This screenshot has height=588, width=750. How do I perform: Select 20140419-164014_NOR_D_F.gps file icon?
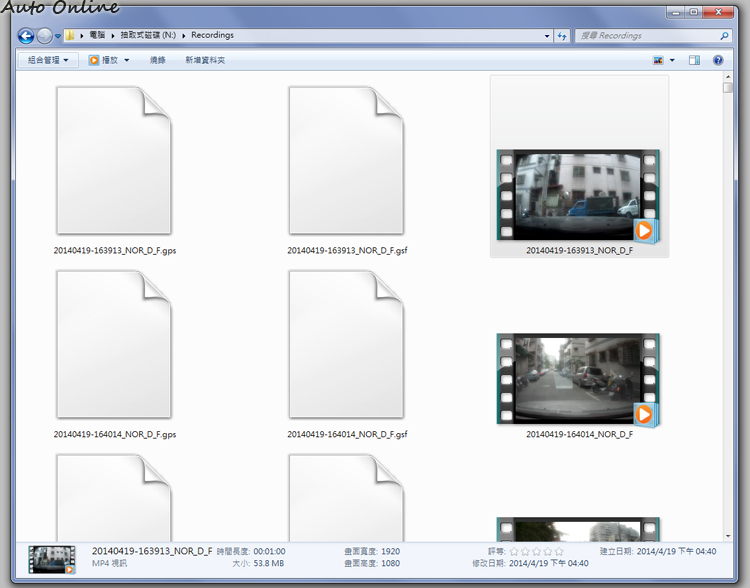point(114,344)
